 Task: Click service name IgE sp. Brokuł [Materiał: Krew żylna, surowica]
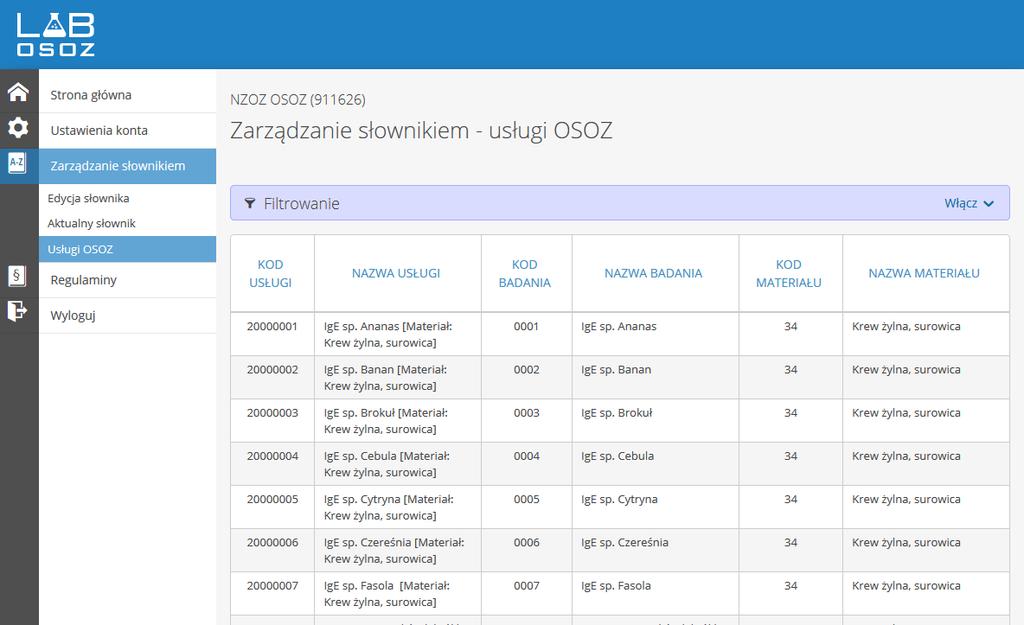click(x=386, y=421)
